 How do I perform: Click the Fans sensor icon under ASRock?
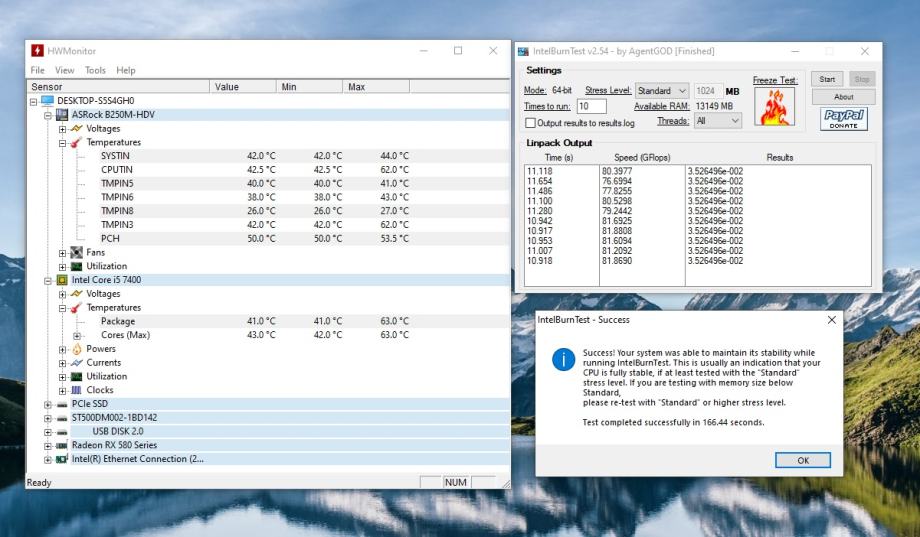[76, 253]
